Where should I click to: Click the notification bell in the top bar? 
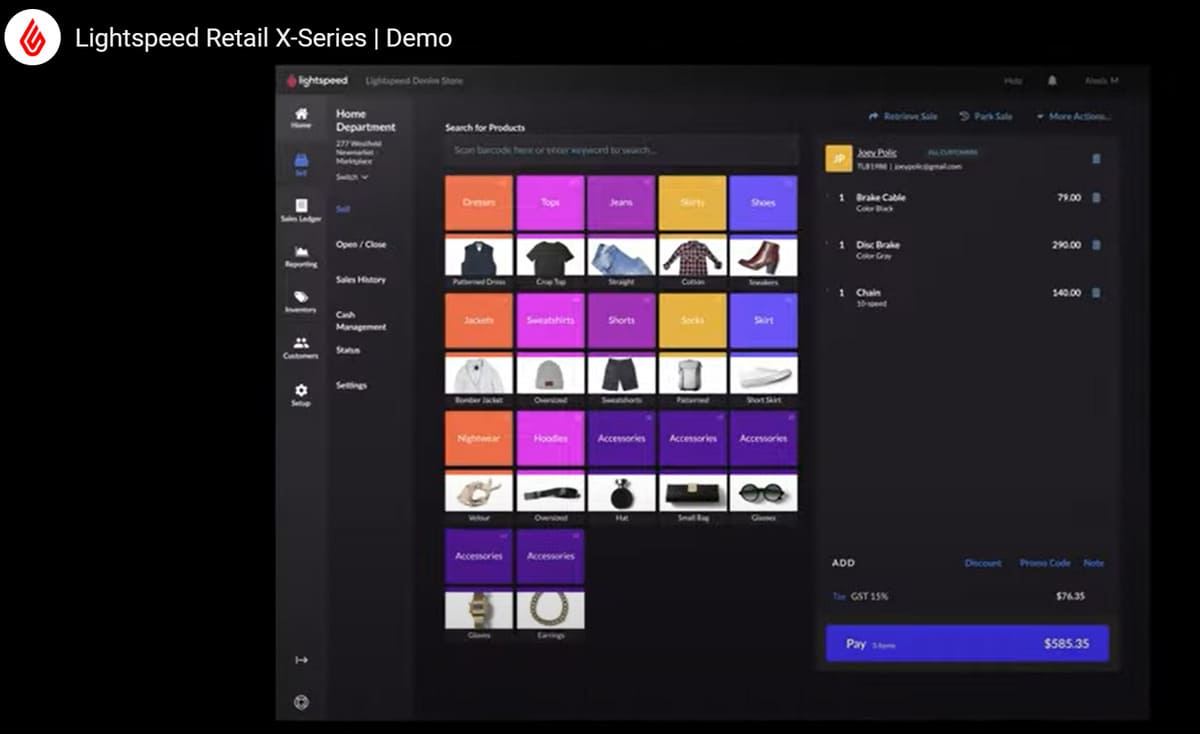point(1054,80)
